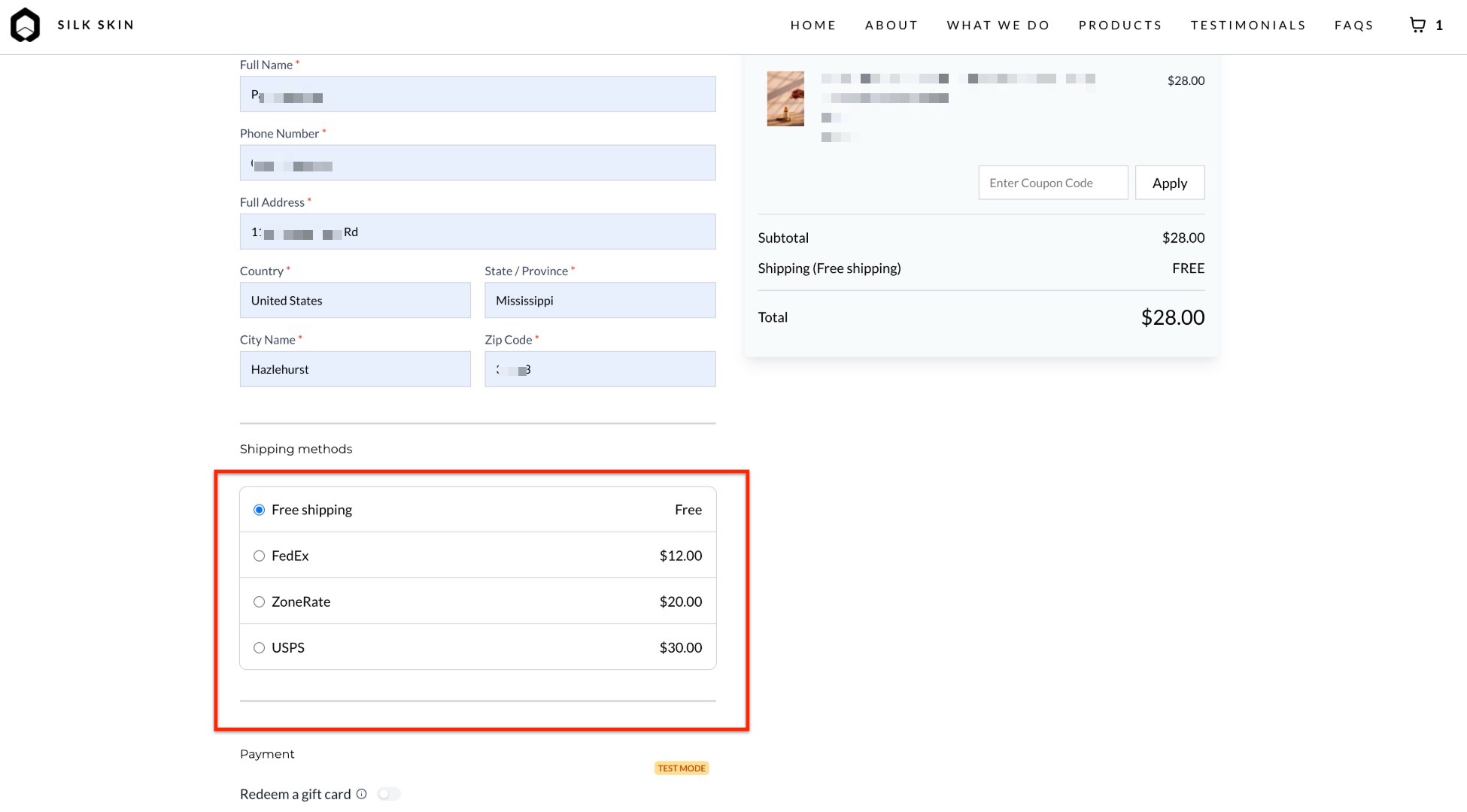Open the Country dropdown
This screenshot has width=1467, height=812.
click(x=355, y=300)
